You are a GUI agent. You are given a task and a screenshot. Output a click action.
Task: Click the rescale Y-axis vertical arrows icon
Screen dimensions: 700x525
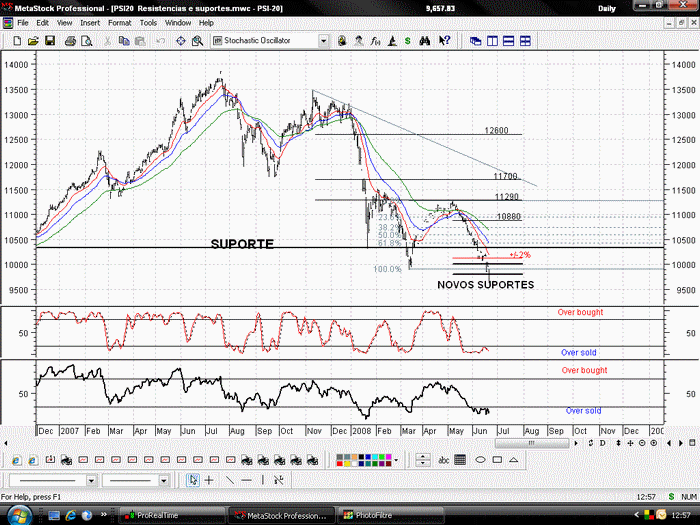(x=618, y=443)
